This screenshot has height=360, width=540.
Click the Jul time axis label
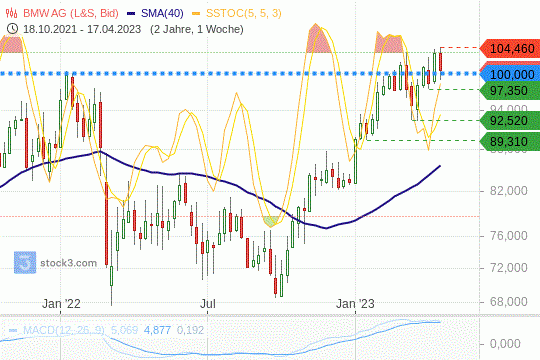pos(208,304)
